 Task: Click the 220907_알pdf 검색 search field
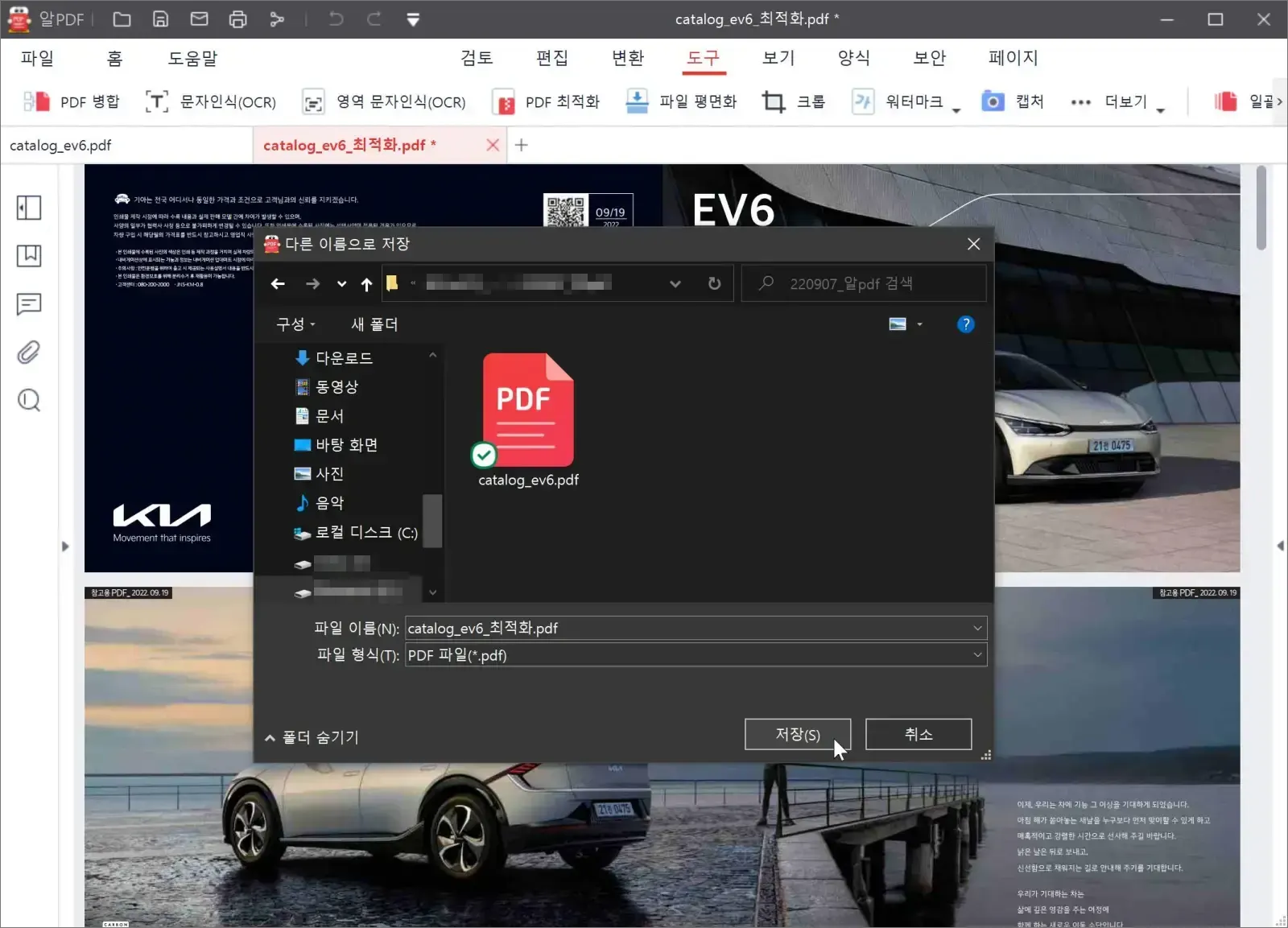tap(863, 283)
